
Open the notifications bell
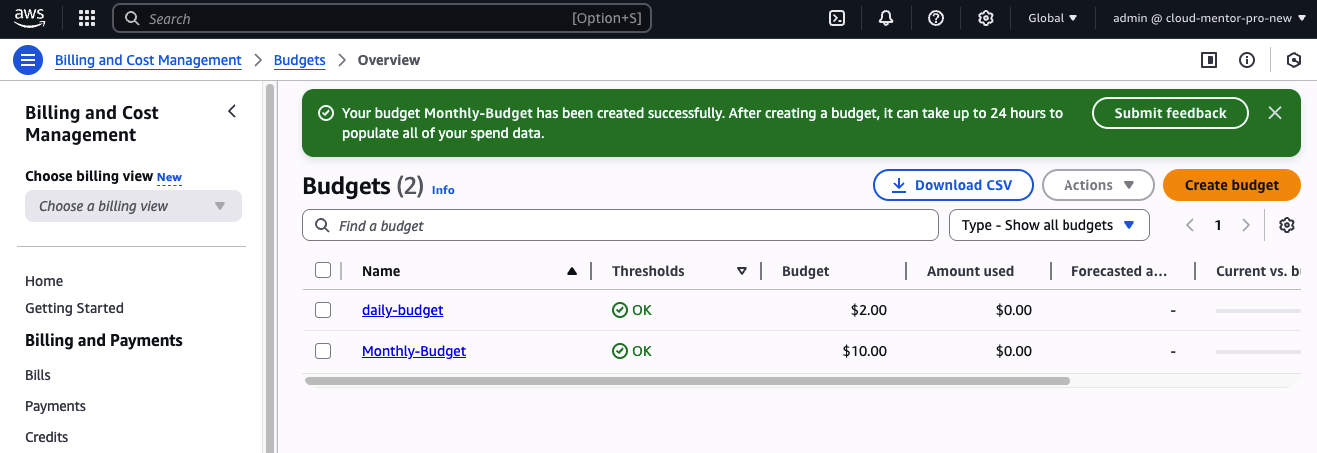pos(886,18)
